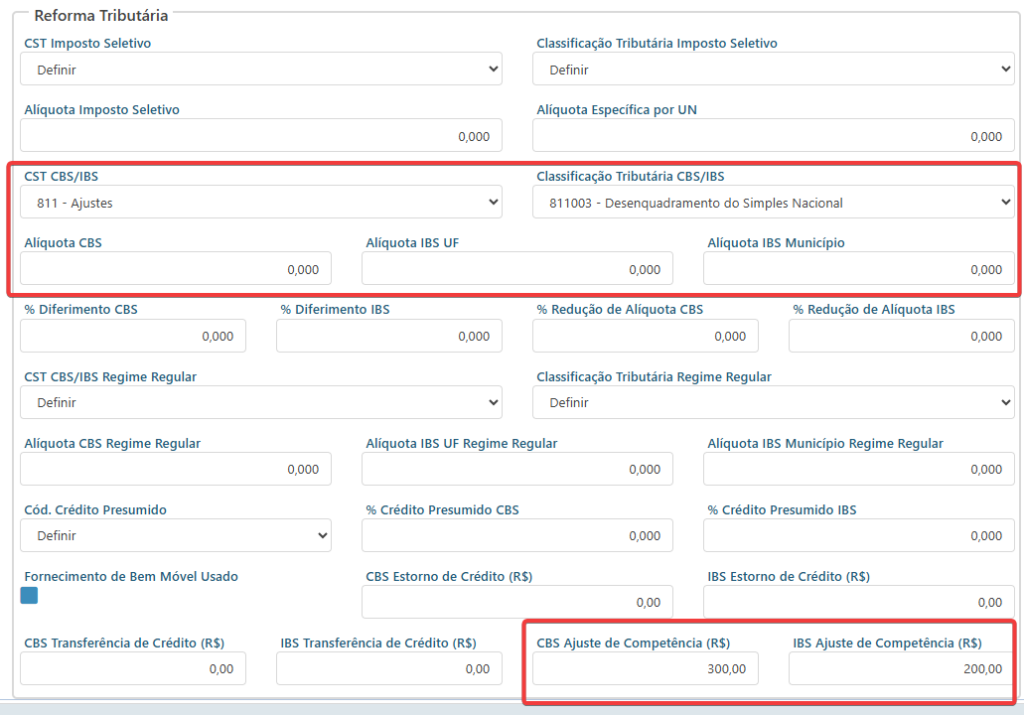Focus the % Diferimento CBS field
1024x715 pixels.
click(133, 336)
